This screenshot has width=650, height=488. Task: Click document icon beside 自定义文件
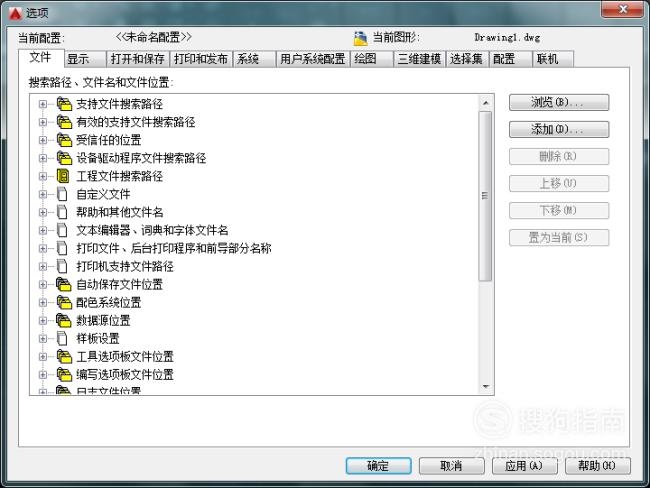[x=62, y=194]
